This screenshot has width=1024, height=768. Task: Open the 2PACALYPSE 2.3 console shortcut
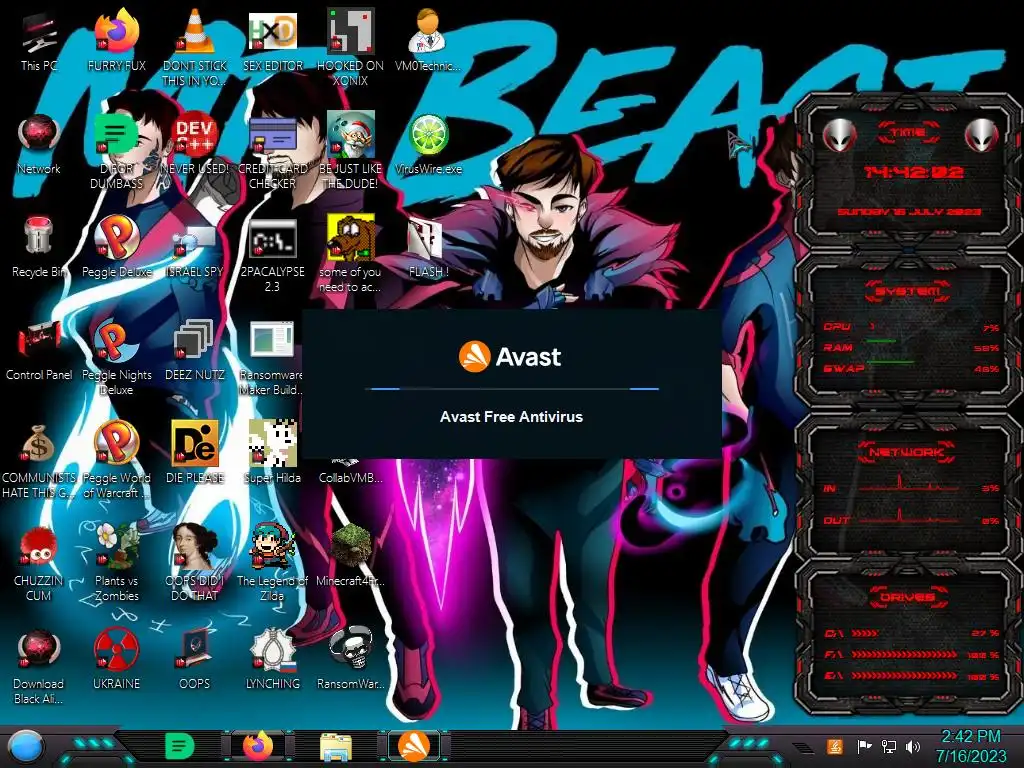(273, 239)
